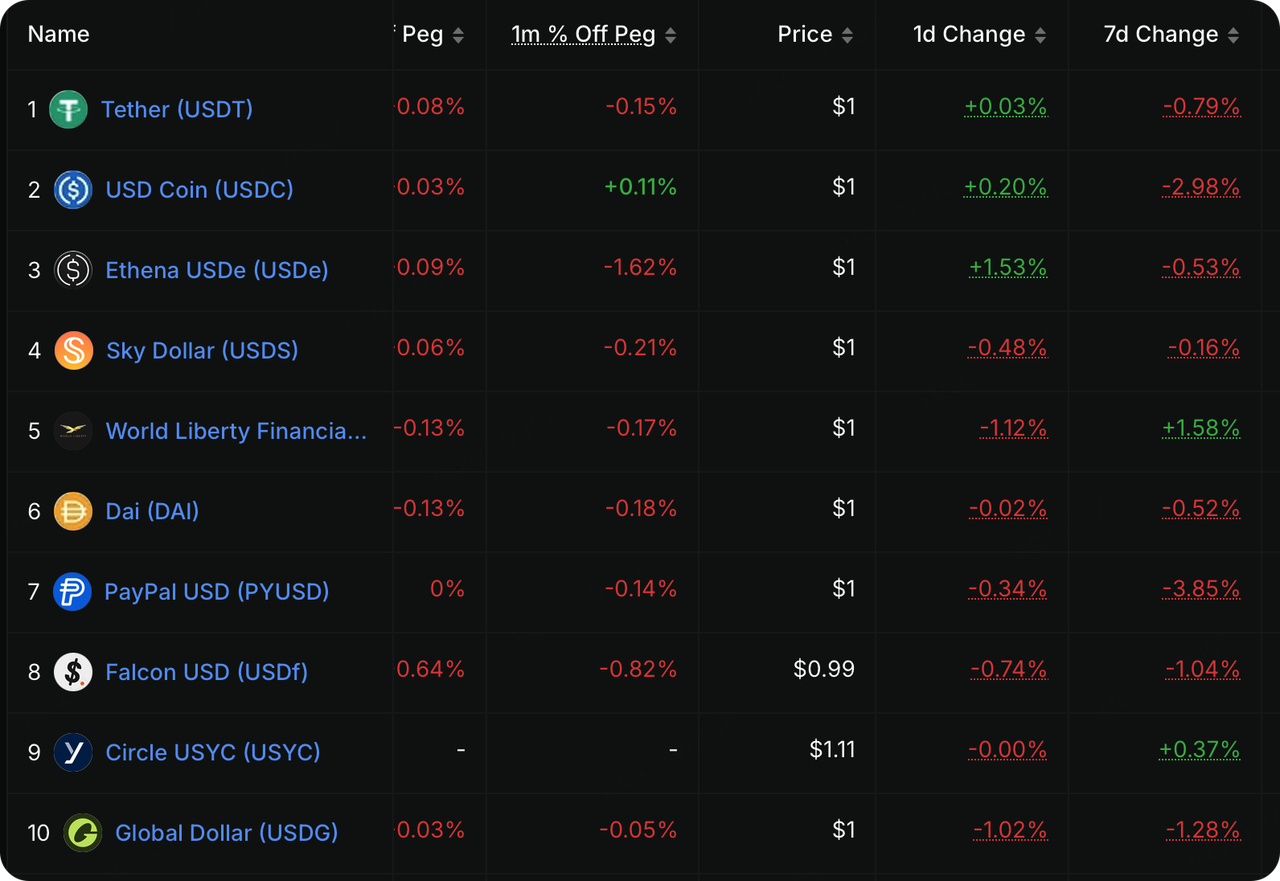This screenshot has height=881, width=1280.
Task: Click the USD Coin blue logo icon
Action: click(73, 189)
